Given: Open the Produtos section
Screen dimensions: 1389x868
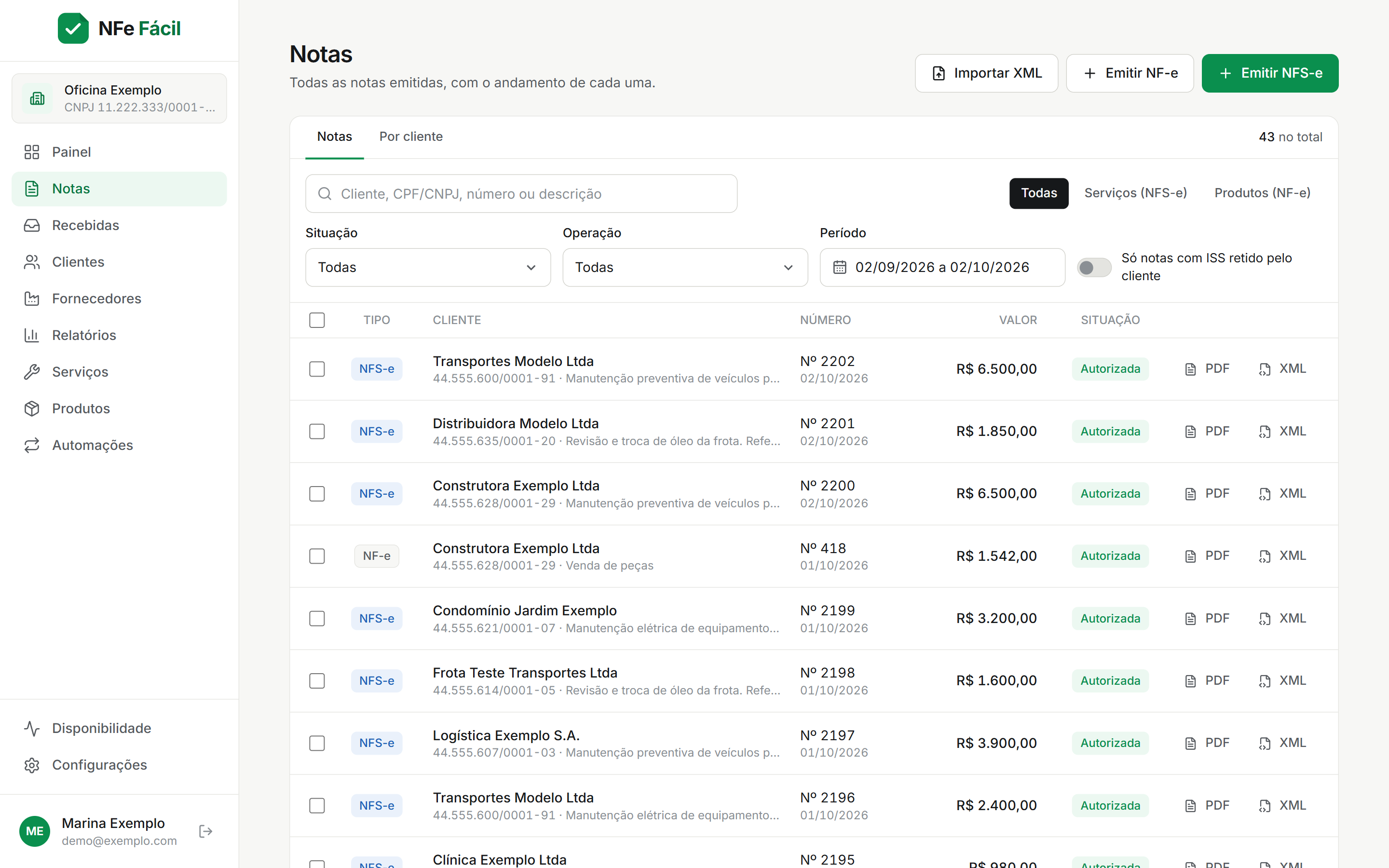Looking at the screenshot, I should (119, 409).
